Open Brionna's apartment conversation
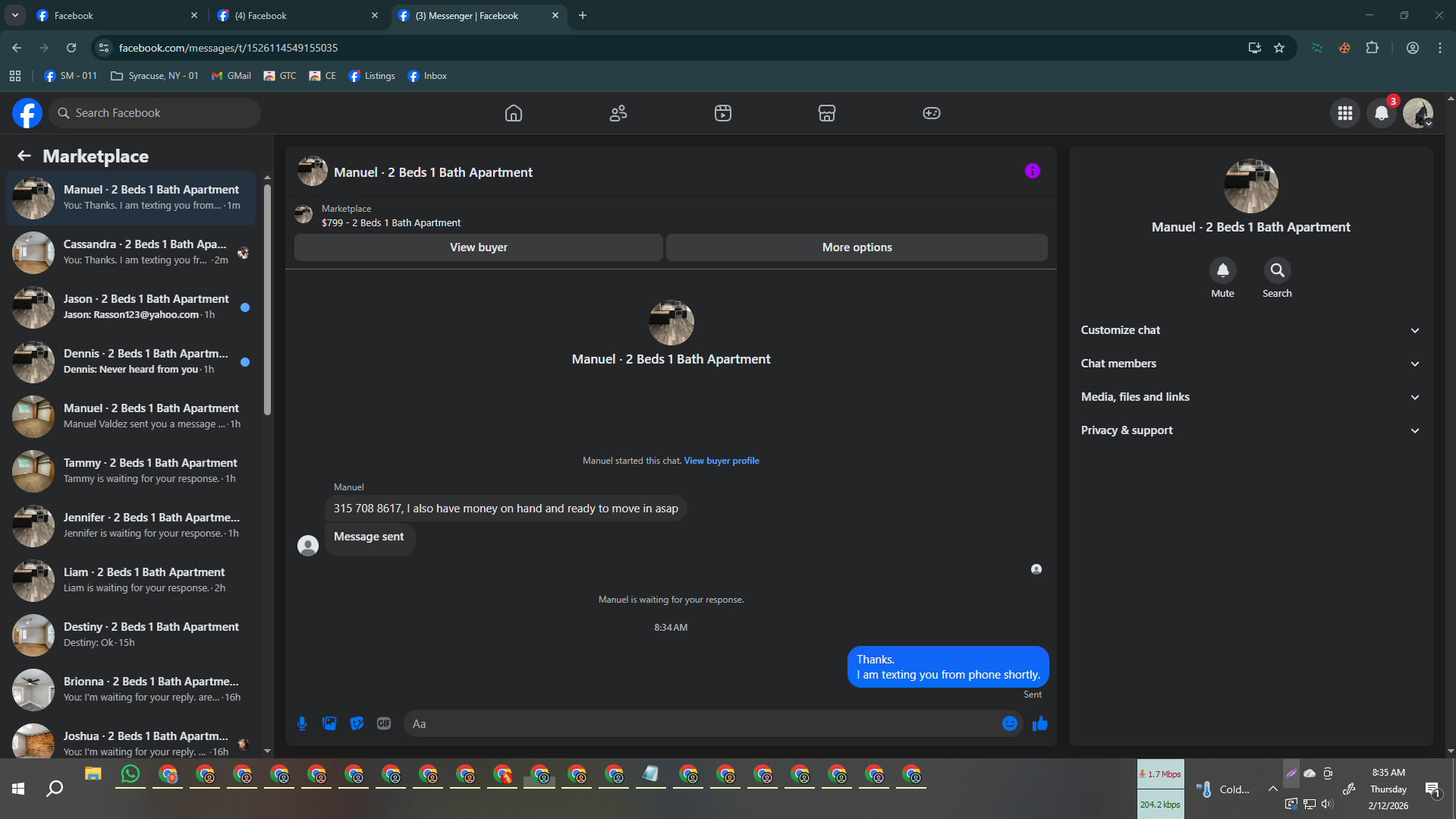The width and height of the screenshot is (1456, 819). (131, 690)
